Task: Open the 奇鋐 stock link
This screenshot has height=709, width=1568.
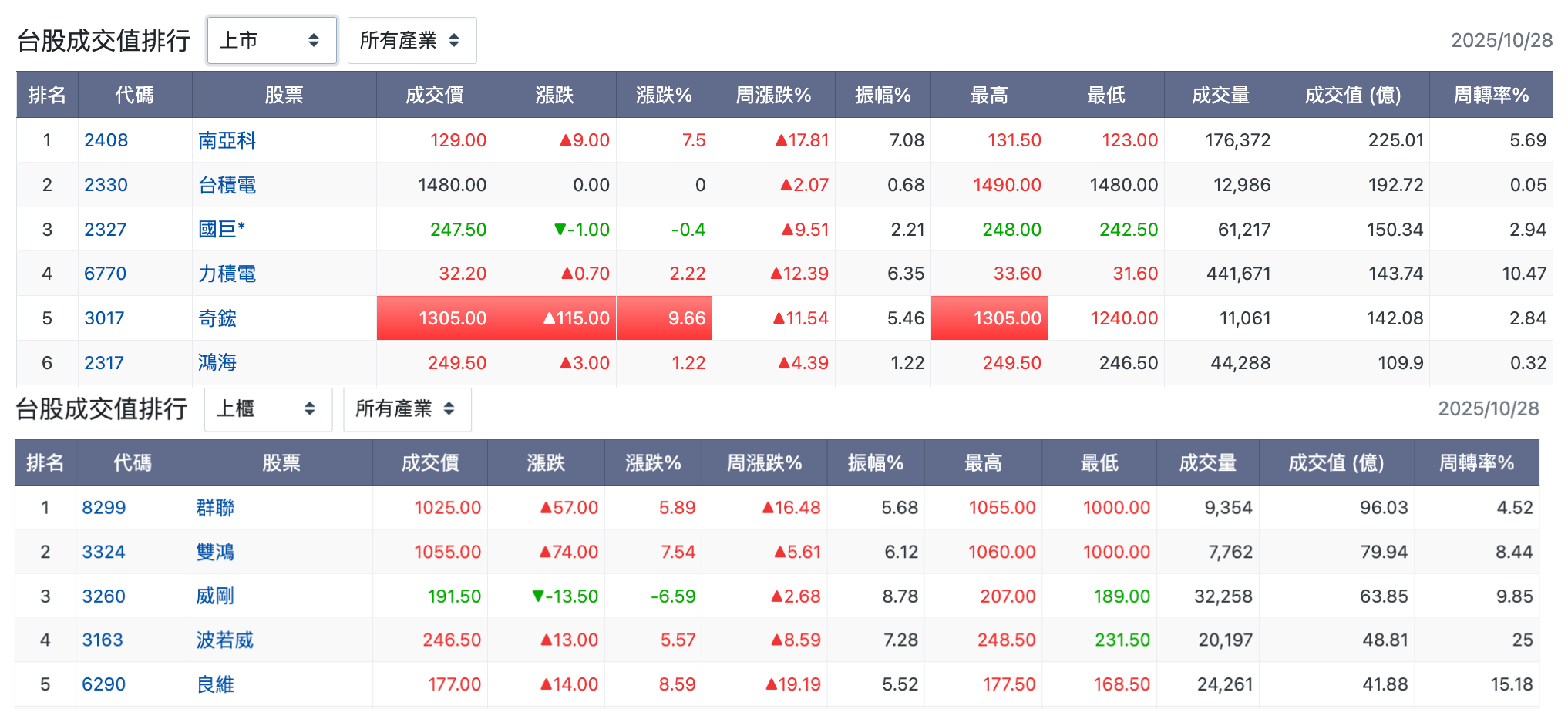Action: 217,318
